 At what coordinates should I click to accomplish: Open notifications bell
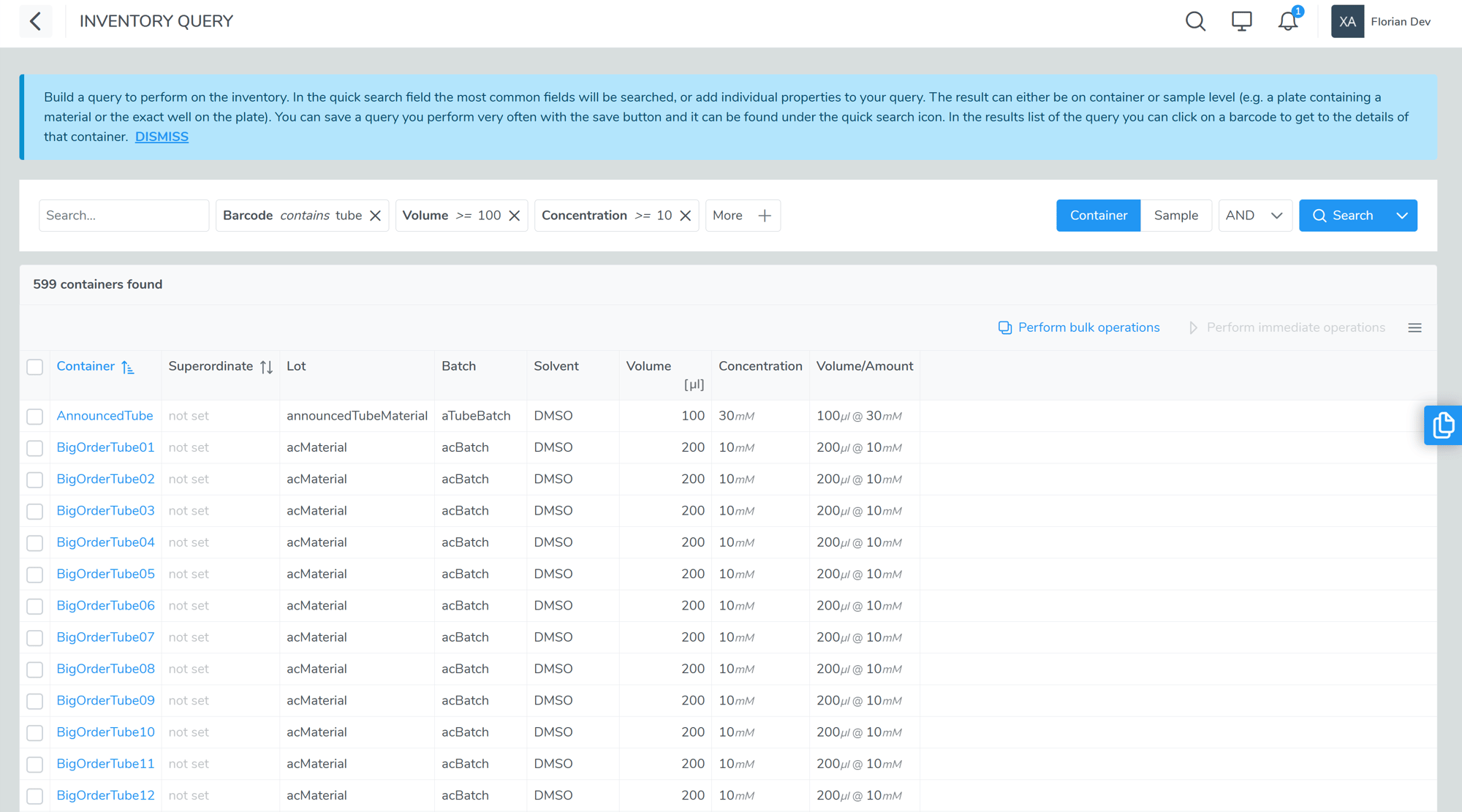tap(1288, 21)
